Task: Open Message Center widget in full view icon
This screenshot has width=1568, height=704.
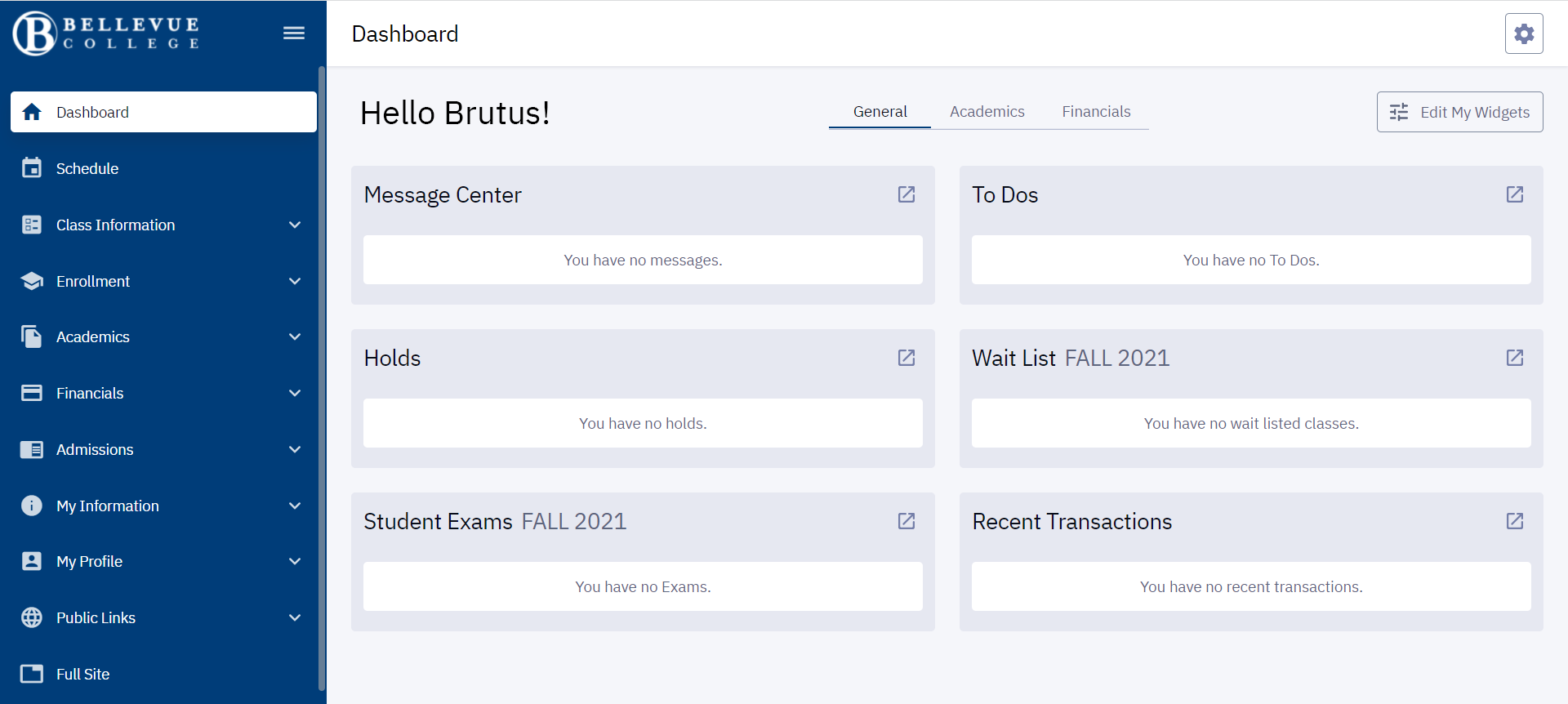Action: (906, 194)
